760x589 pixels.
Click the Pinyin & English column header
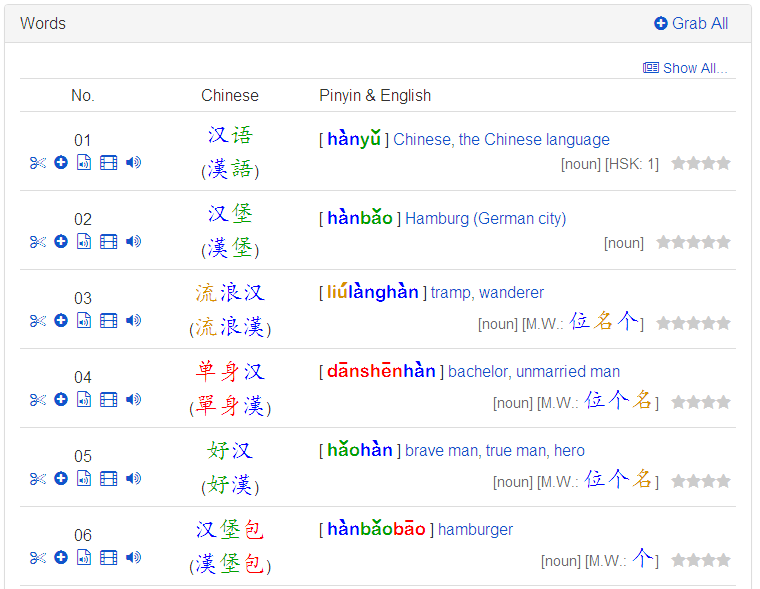coord(375,96)
